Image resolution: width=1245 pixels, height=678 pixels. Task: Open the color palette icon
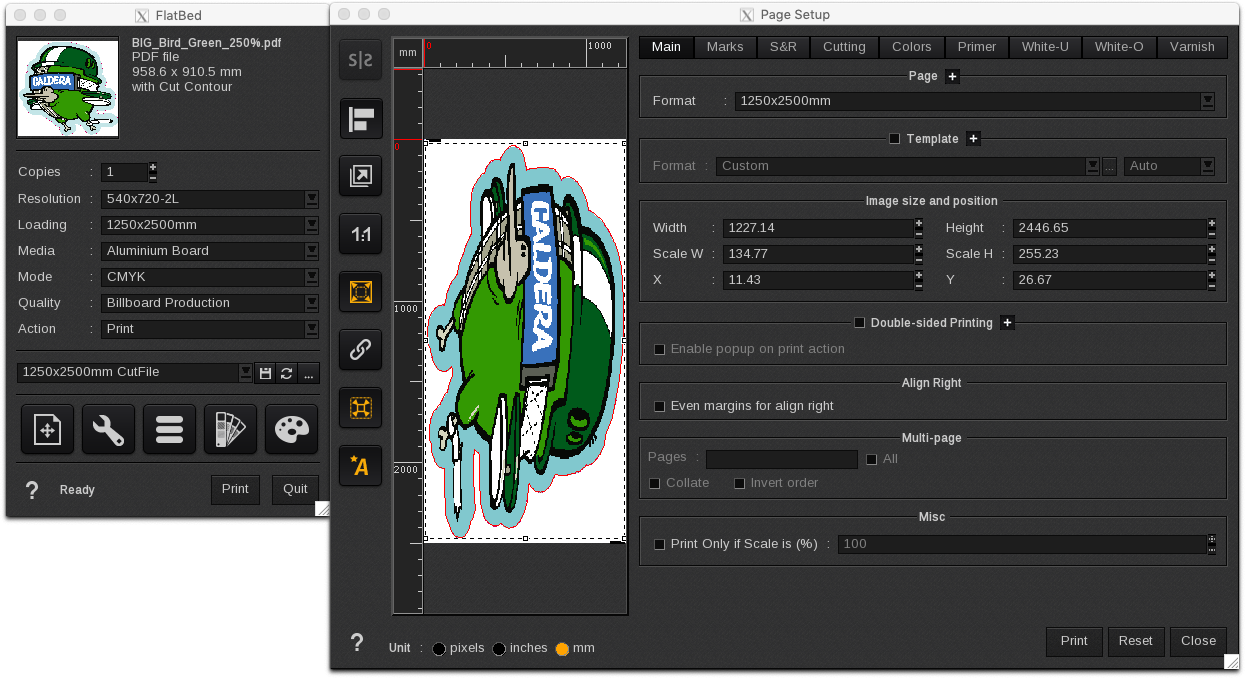tap(291, 430)
